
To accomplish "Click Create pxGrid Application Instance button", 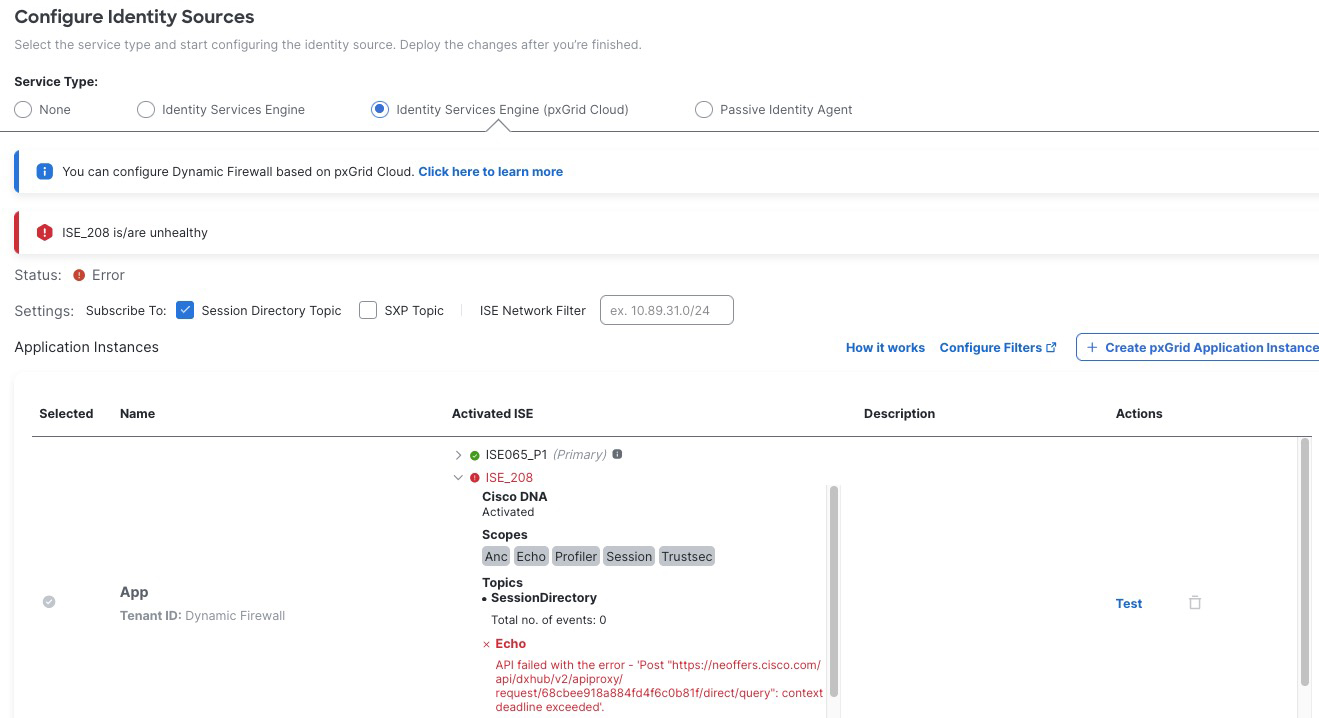I will pos(1202,347).
